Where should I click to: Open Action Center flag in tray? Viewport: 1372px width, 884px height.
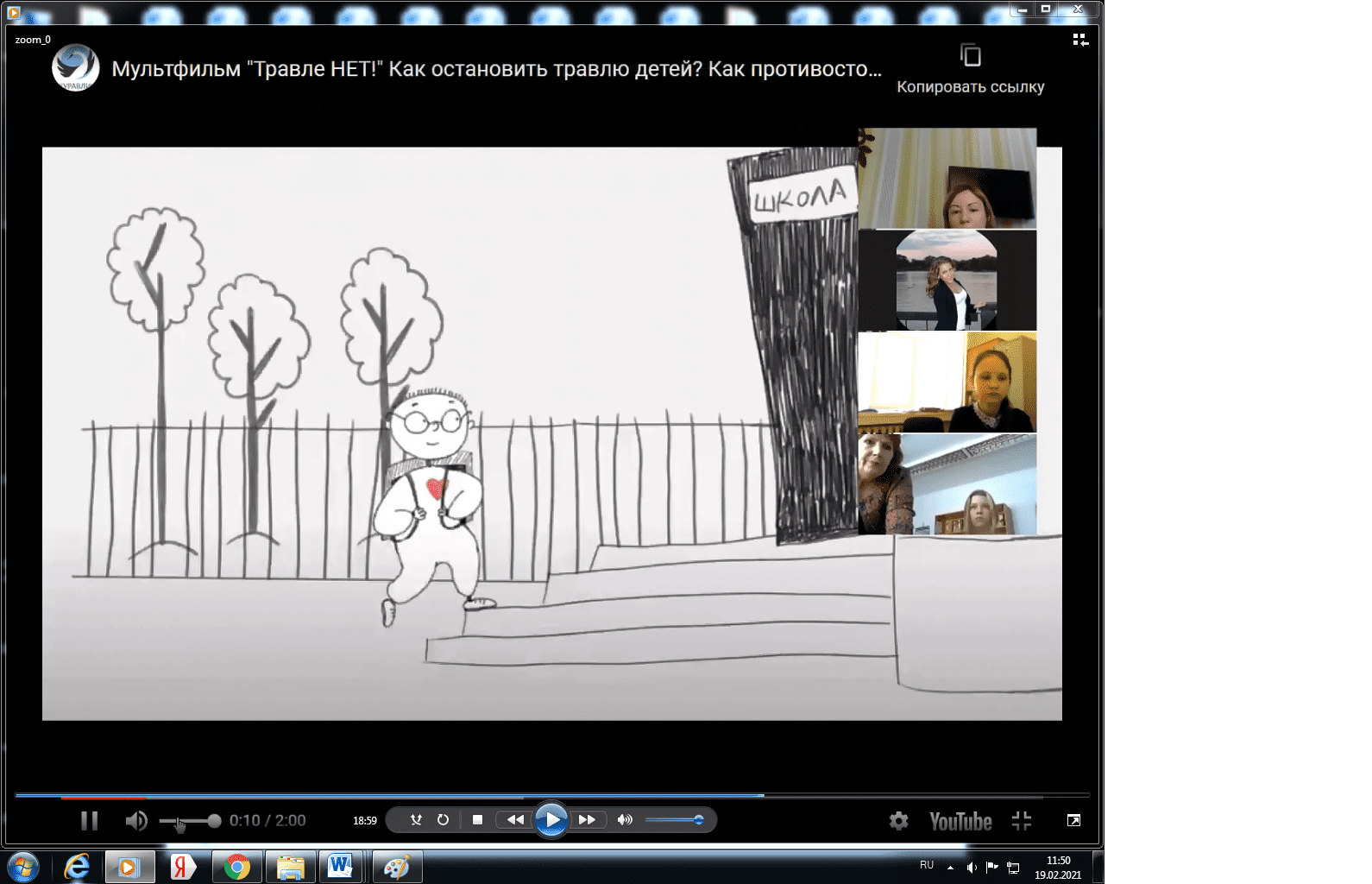991,868
